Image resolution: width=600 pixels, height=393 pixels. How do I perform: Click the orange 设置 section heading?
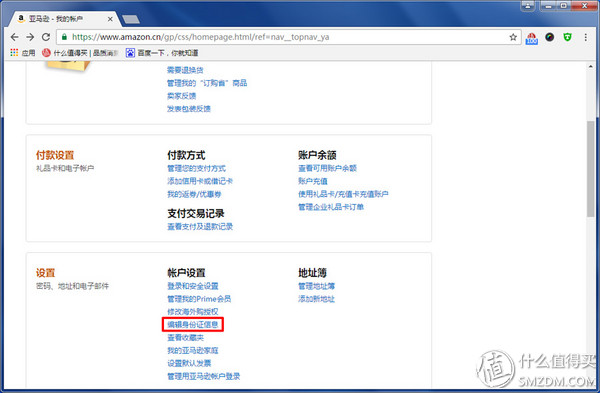click(46, 273)
